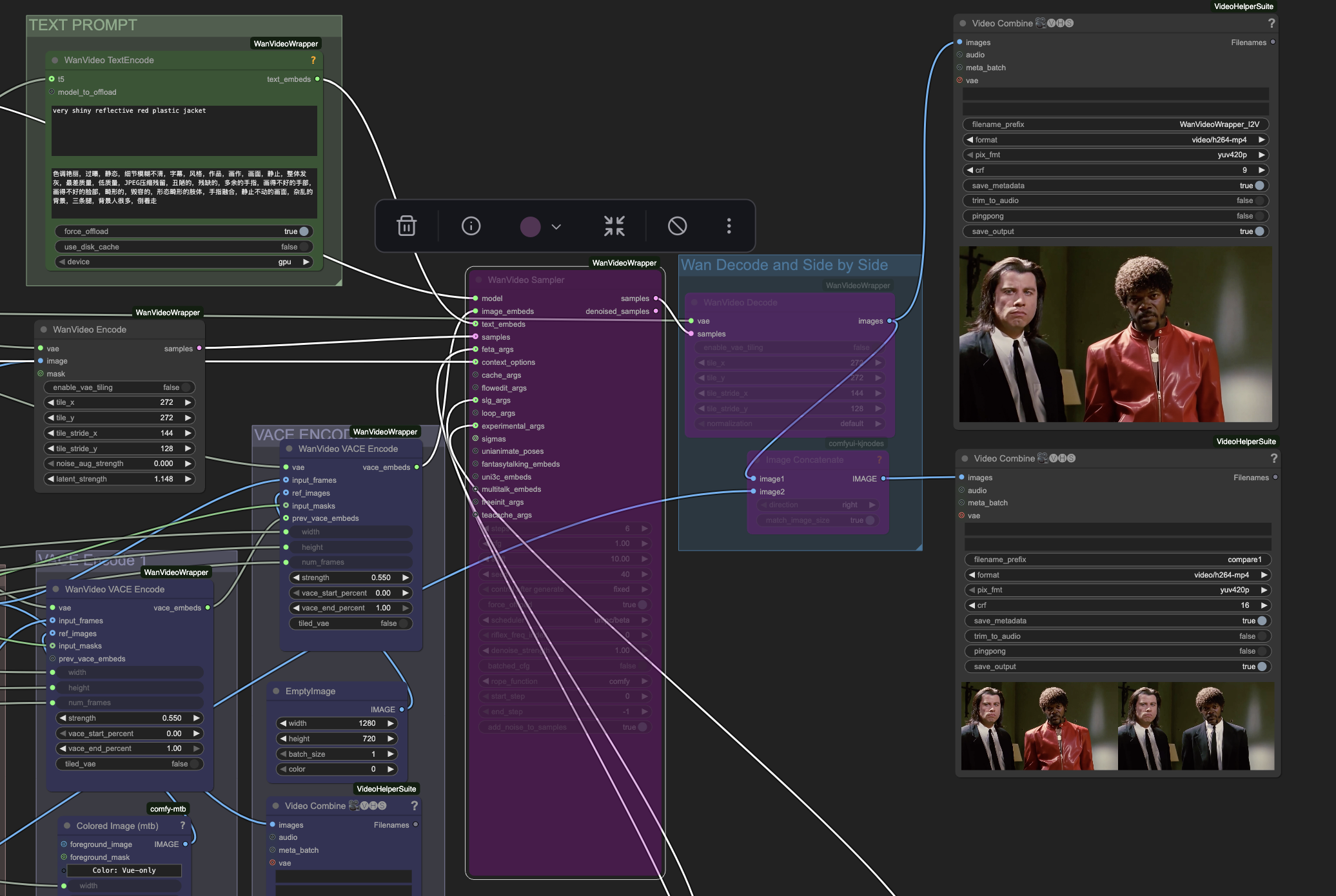Toggle pingpong in top Video Combine node

1258,216
